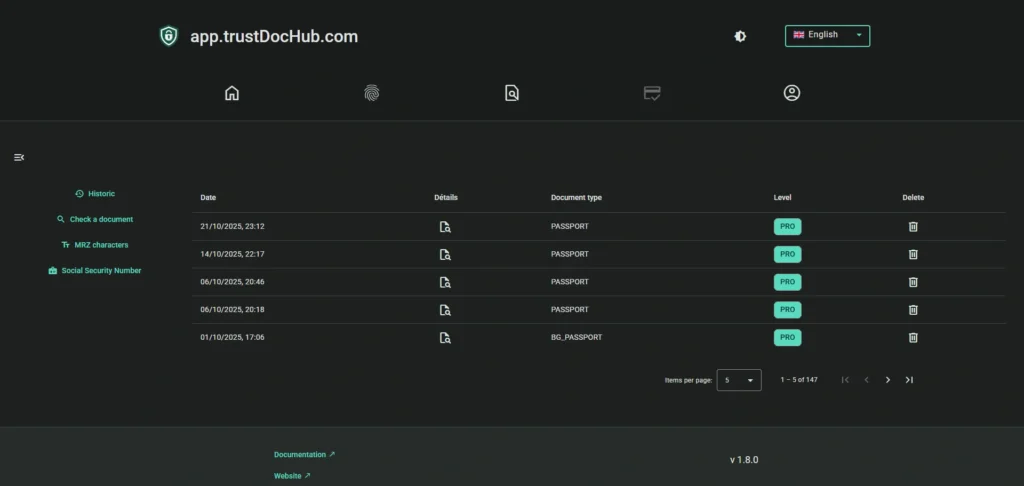Click the Détails column header

[x=446, y=197]
